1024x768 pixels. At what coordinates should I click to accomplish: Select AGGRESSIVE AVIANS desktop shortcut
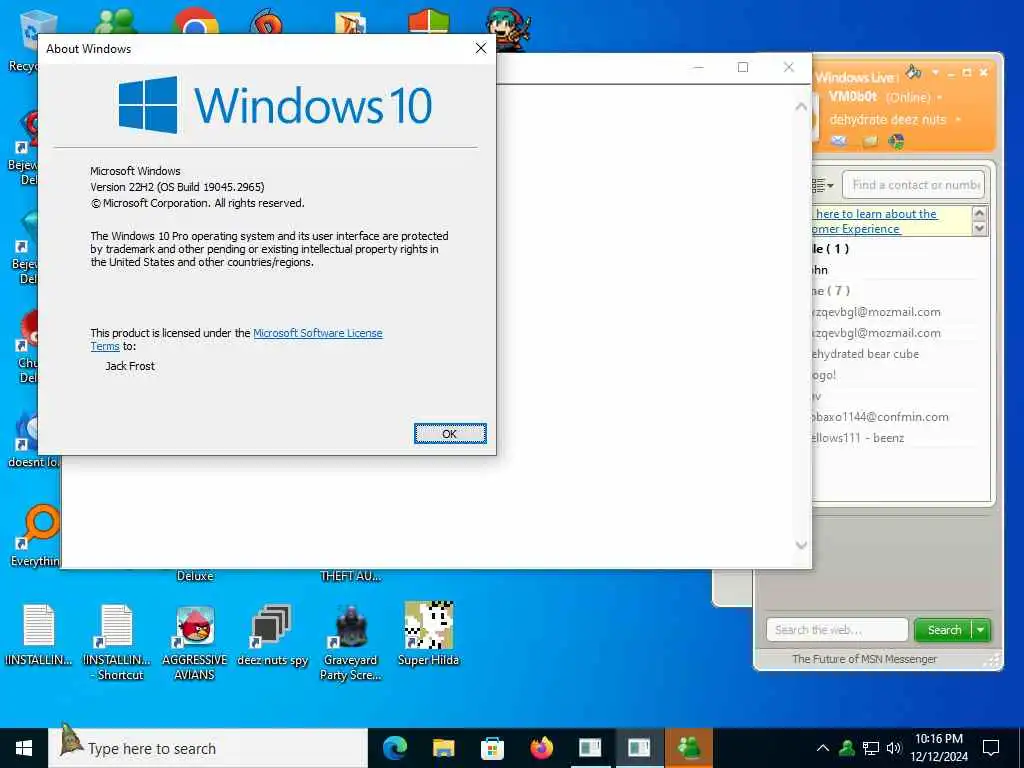tap(195, 642)
